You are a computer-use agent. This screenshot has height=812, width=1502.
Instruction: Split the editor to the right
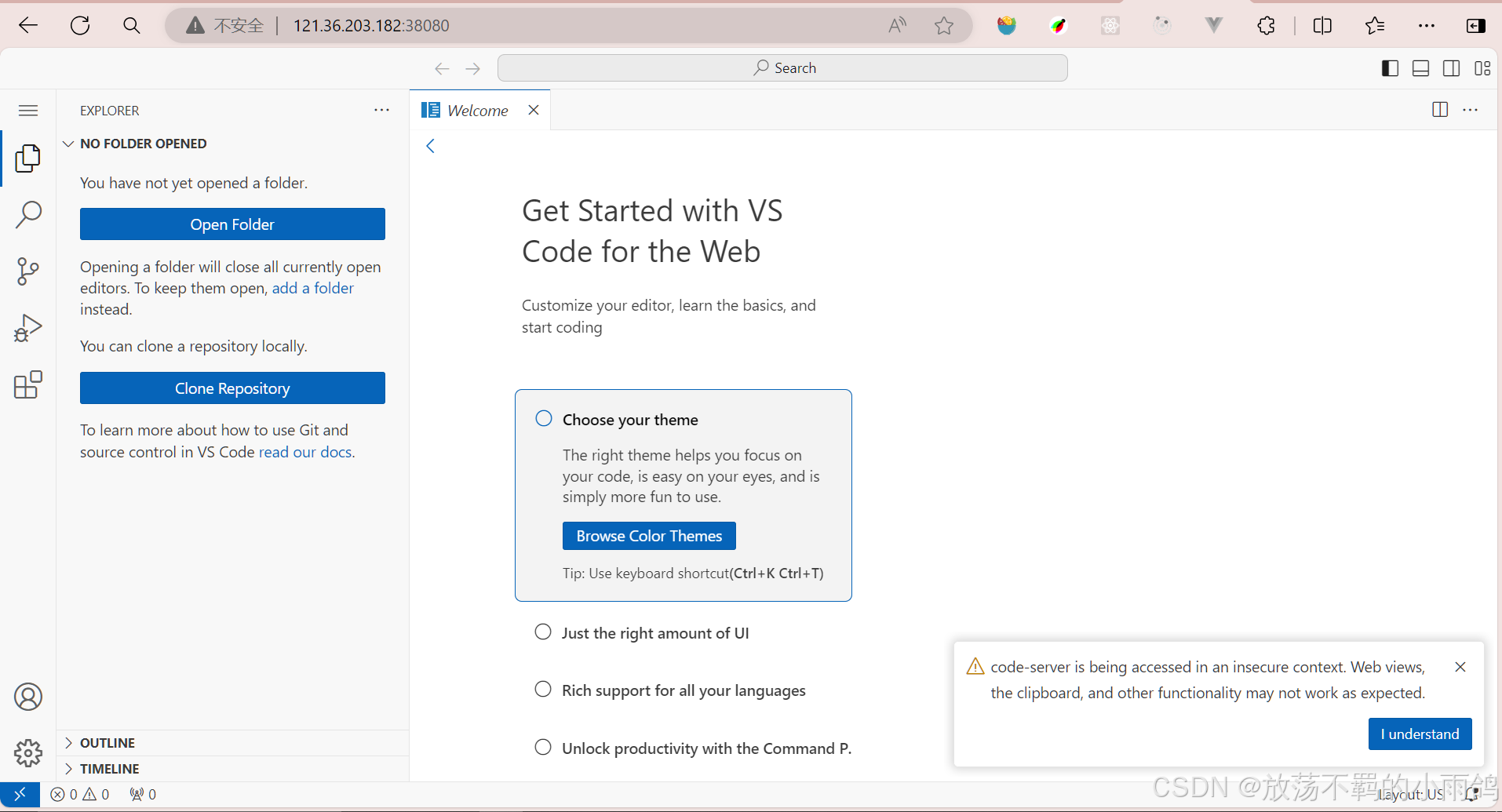(1440, 110)
